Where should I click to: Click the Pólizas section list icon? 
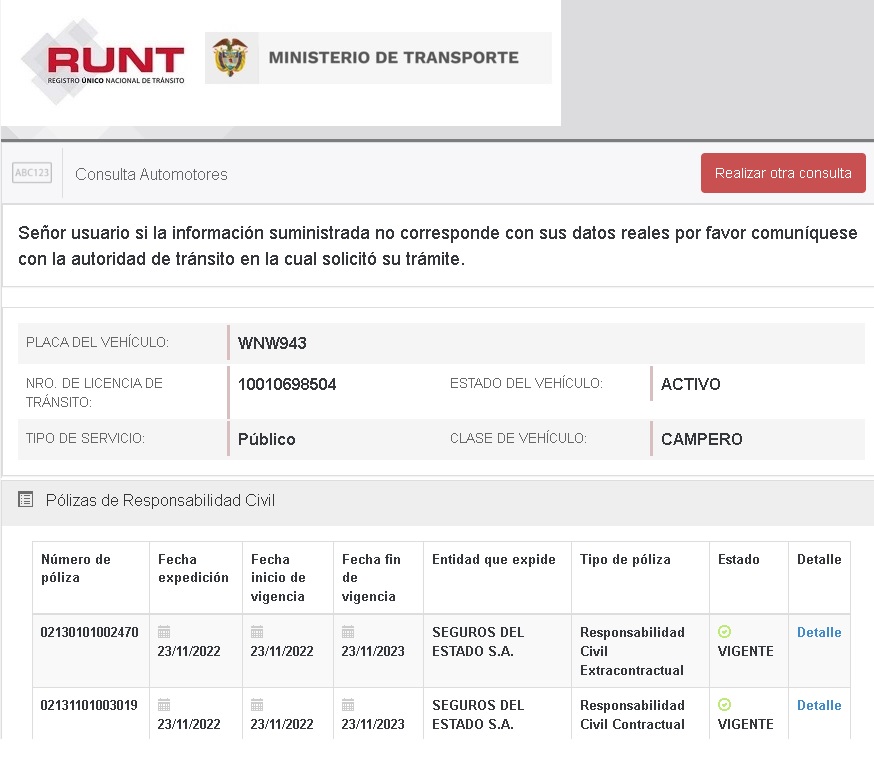click(x=26, y=499)
